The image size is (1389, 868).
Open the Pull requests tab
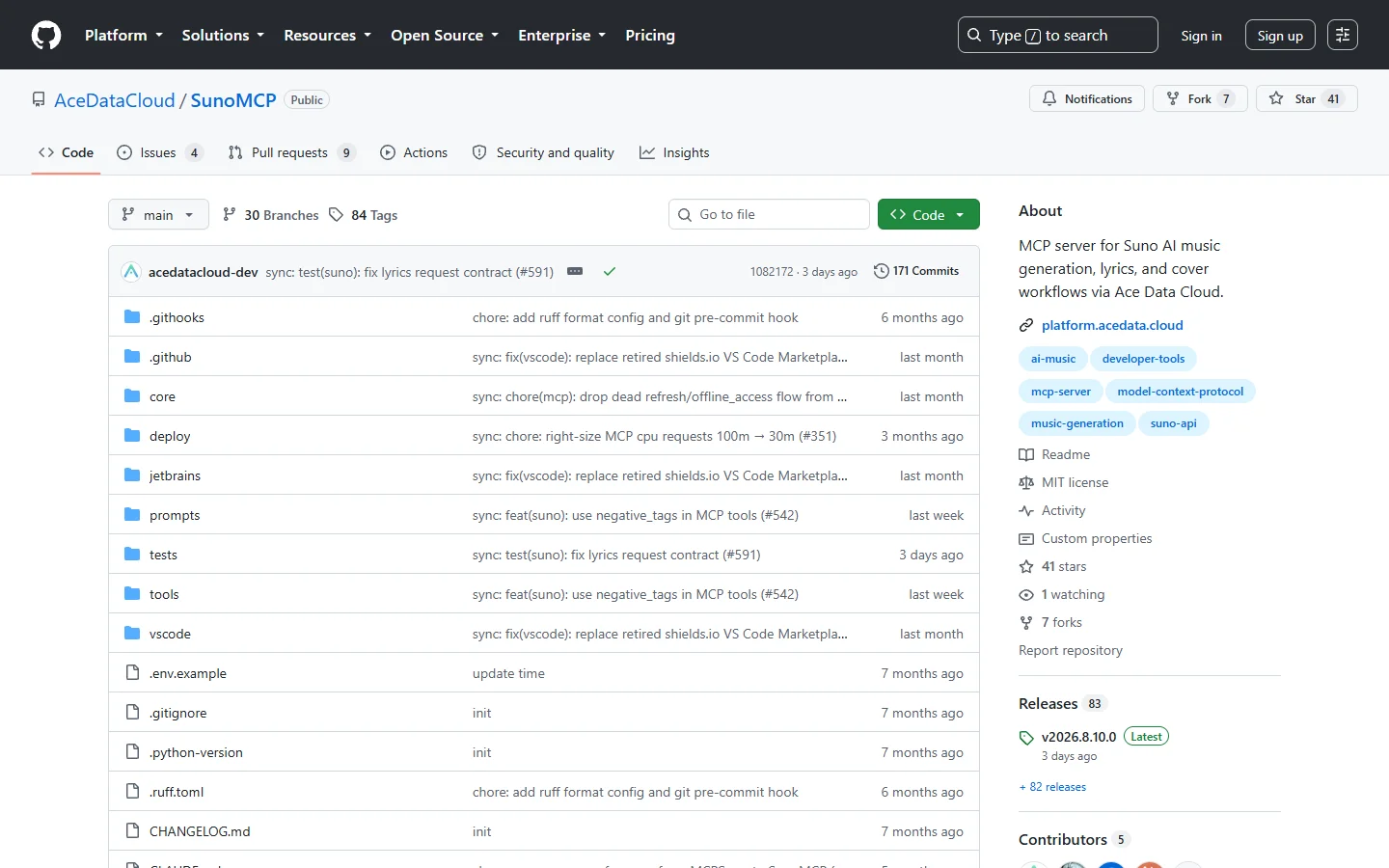291,152
